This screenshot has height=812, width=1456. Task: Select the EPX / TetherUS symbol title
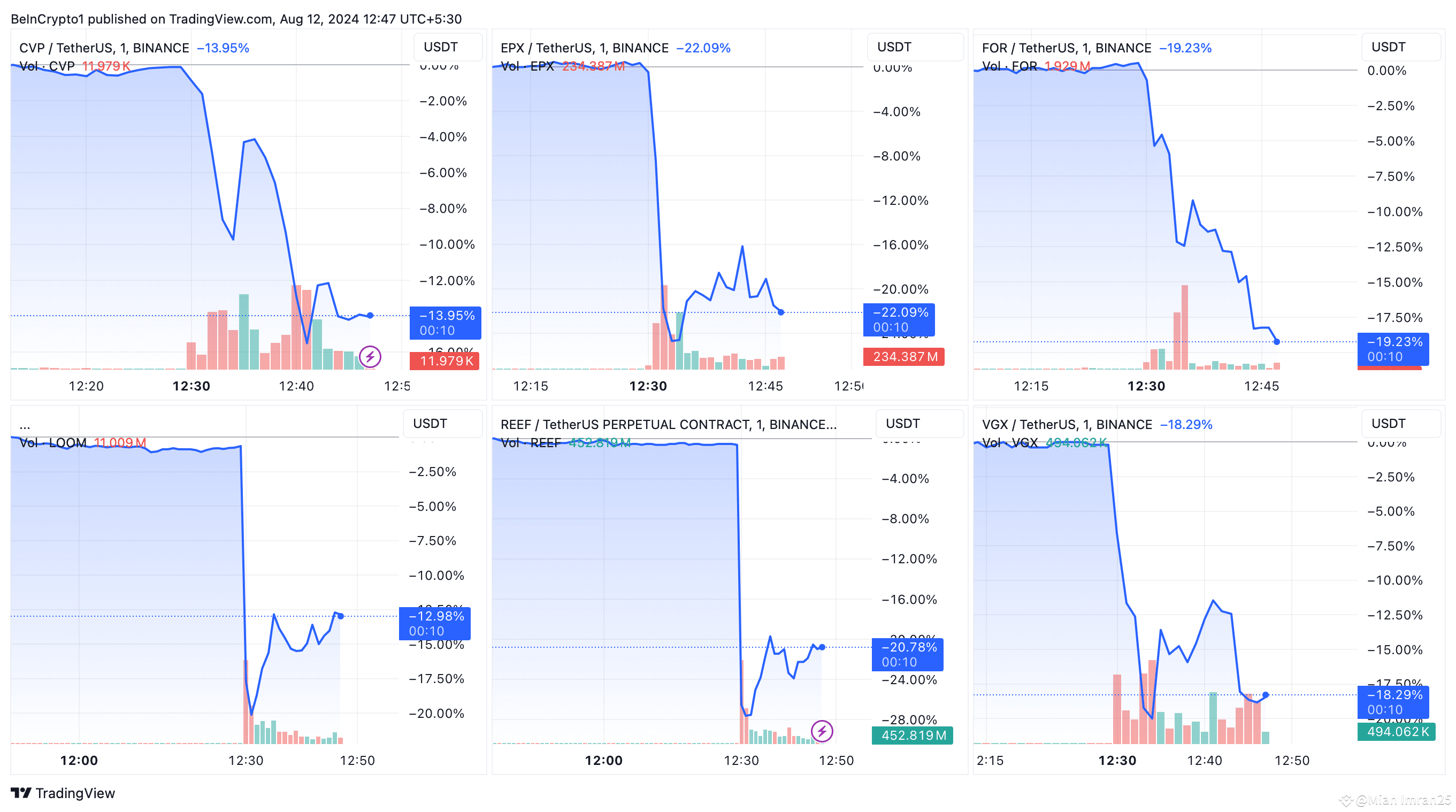584,48
